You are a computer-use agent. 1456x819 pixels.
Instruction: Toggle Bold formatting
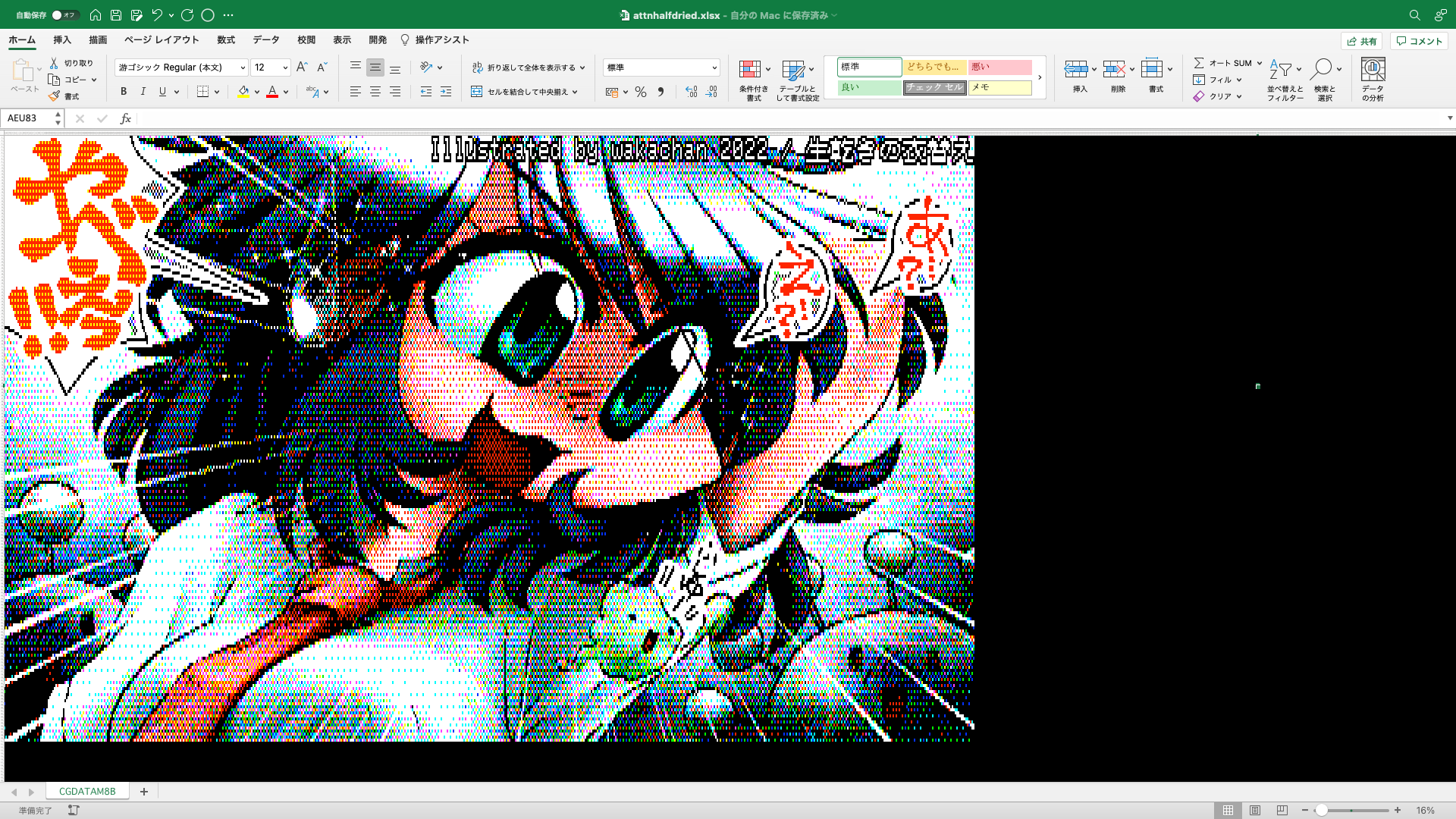(124, 92)
